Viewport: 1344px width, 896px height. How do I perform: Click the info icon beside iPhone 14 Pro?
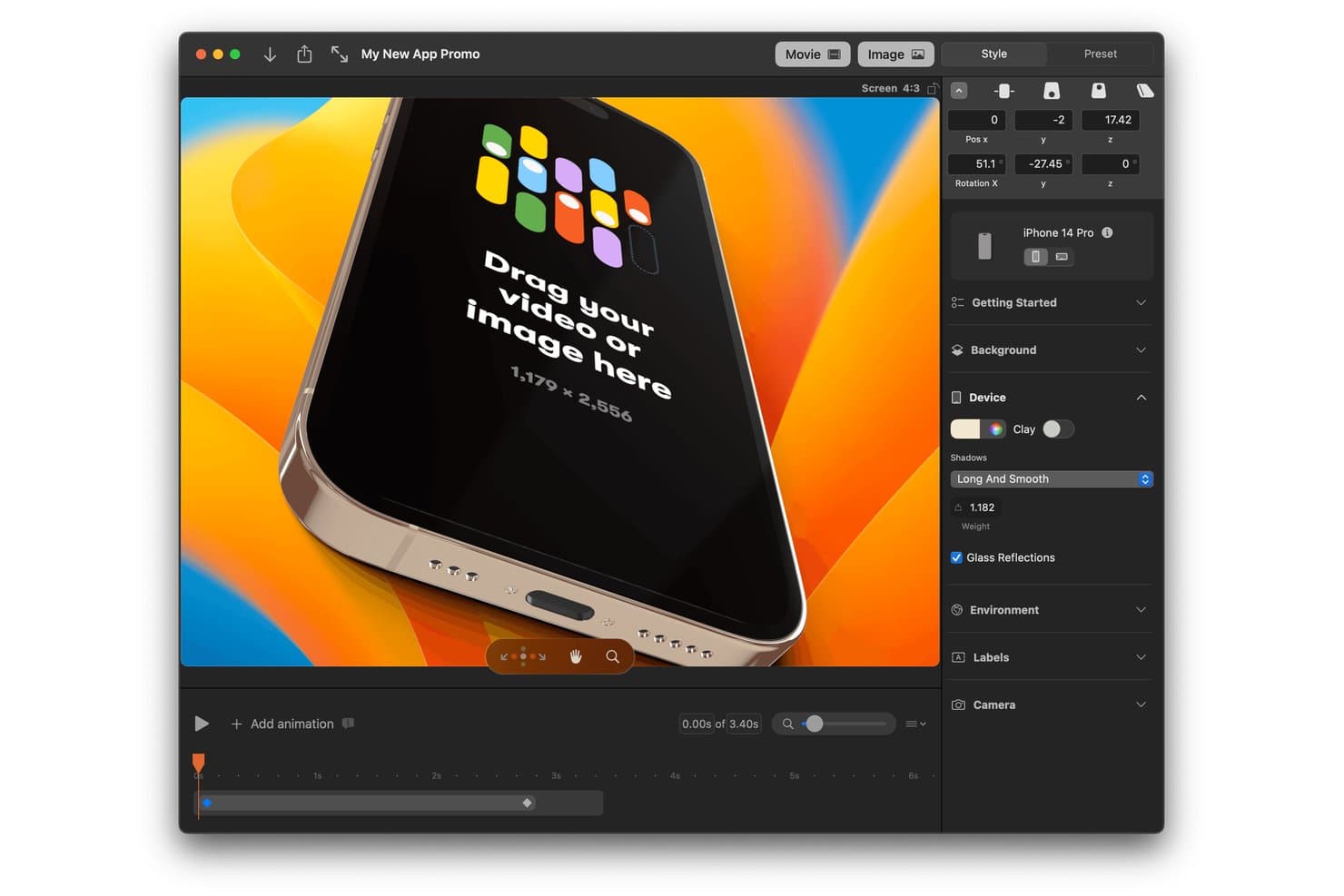coord(1107,232)
